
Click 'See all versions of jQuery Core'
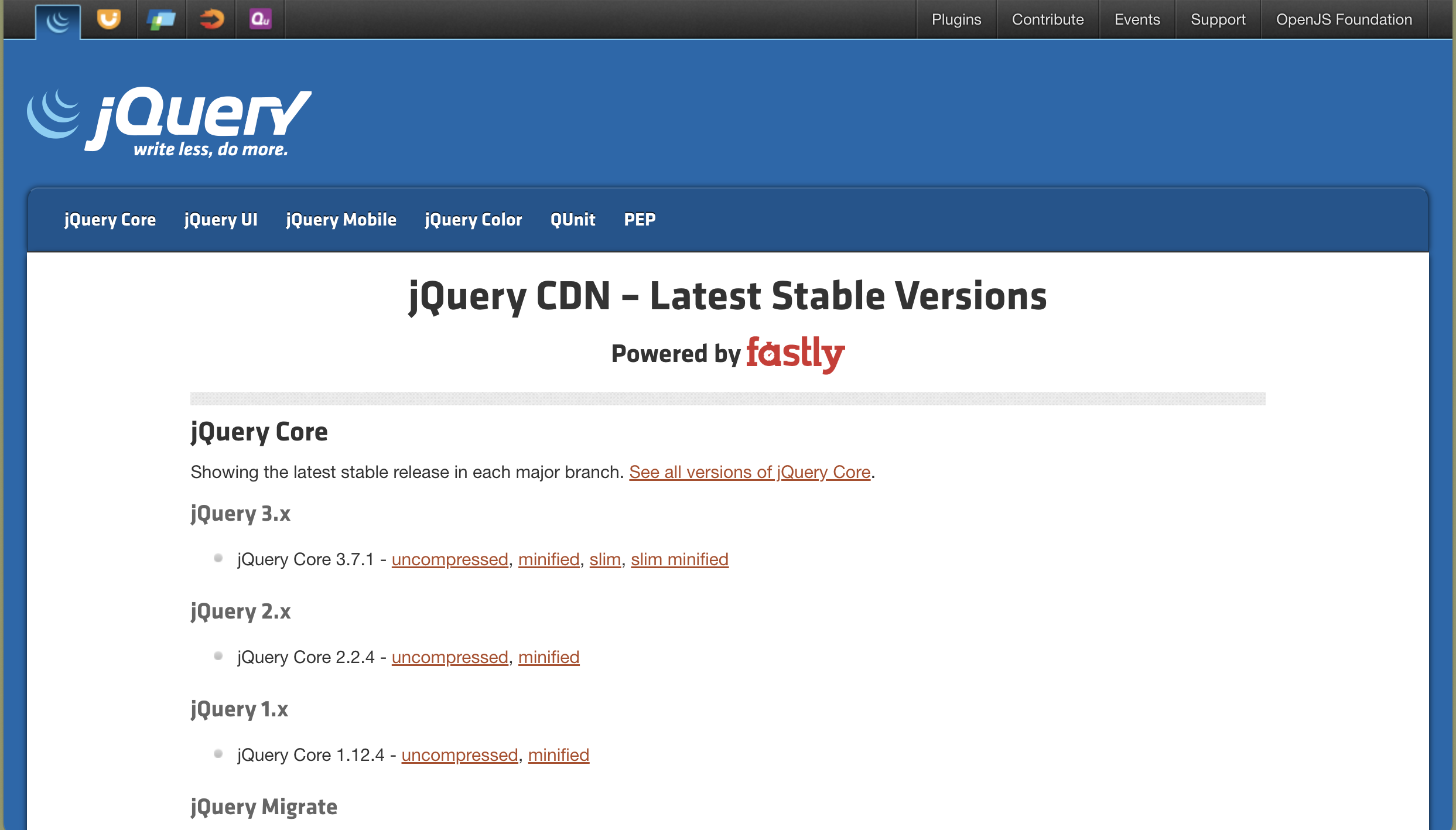[x=750, y=472]
